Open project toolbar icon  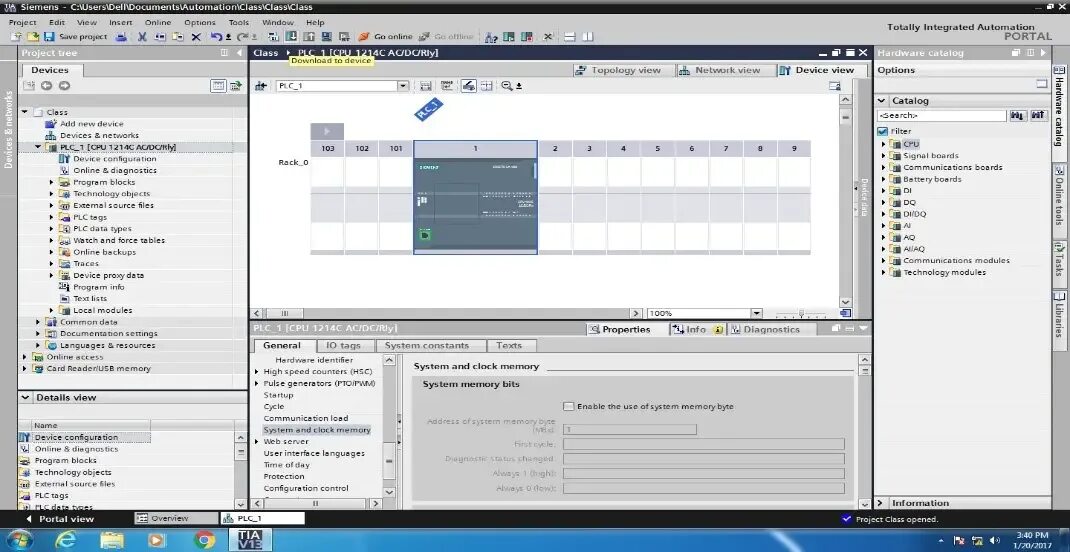pyautogui.click(x=33, y=37)
